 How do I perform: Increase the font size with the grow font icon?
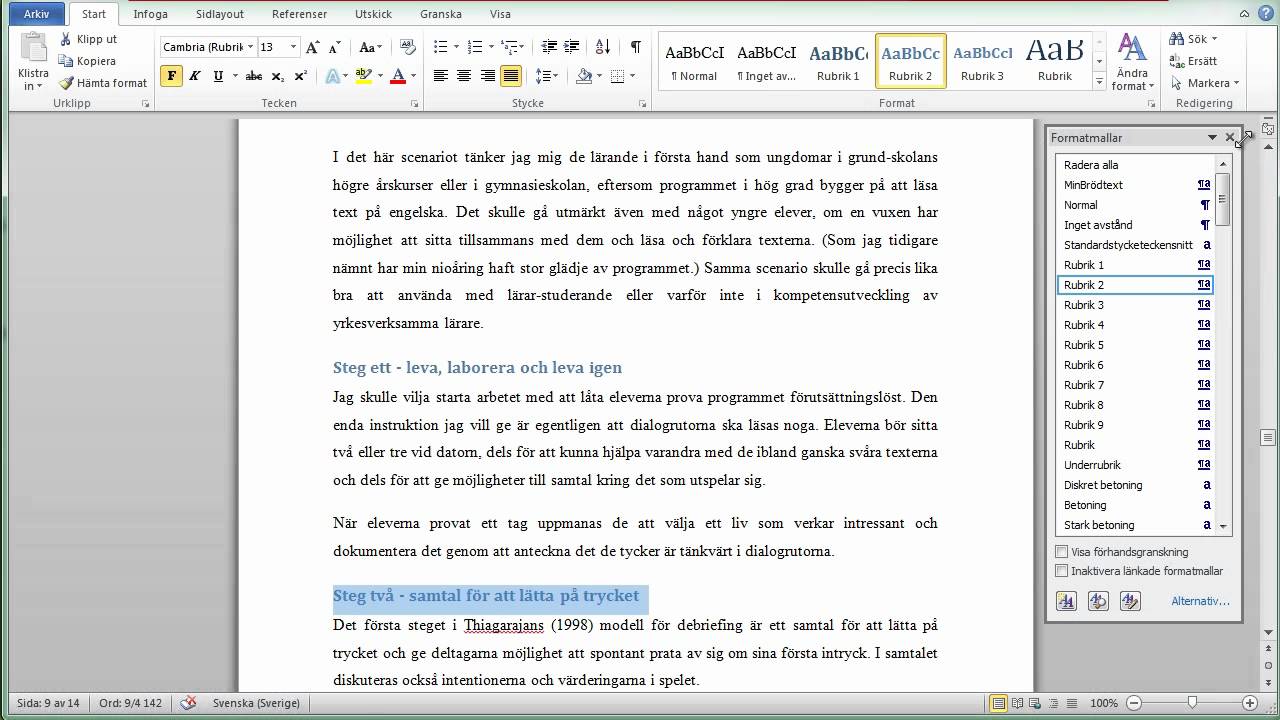coord(313,47)
